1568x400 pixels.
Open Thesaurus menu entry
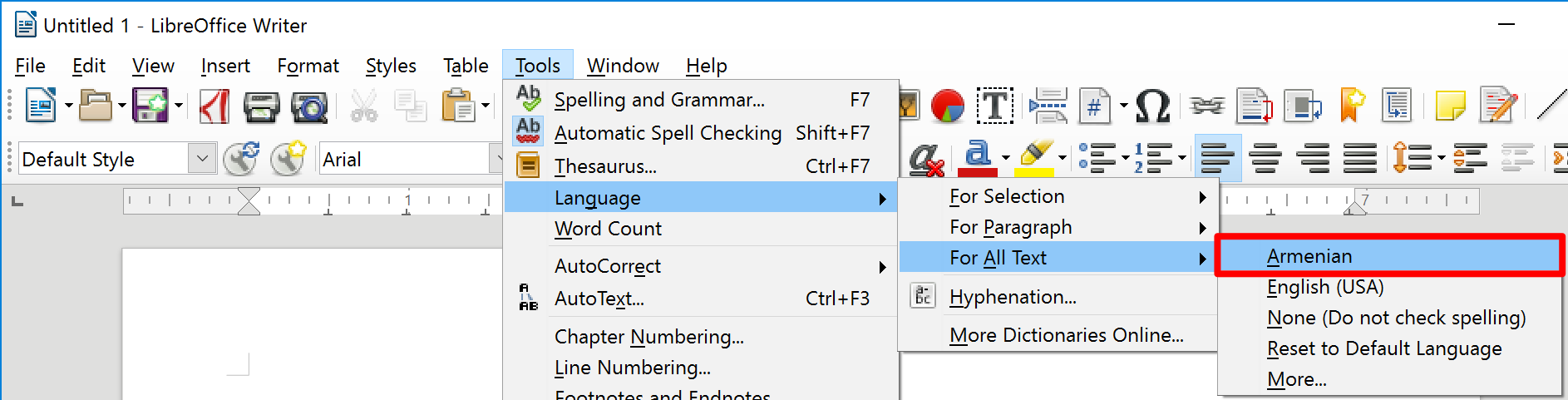(701, 166)
